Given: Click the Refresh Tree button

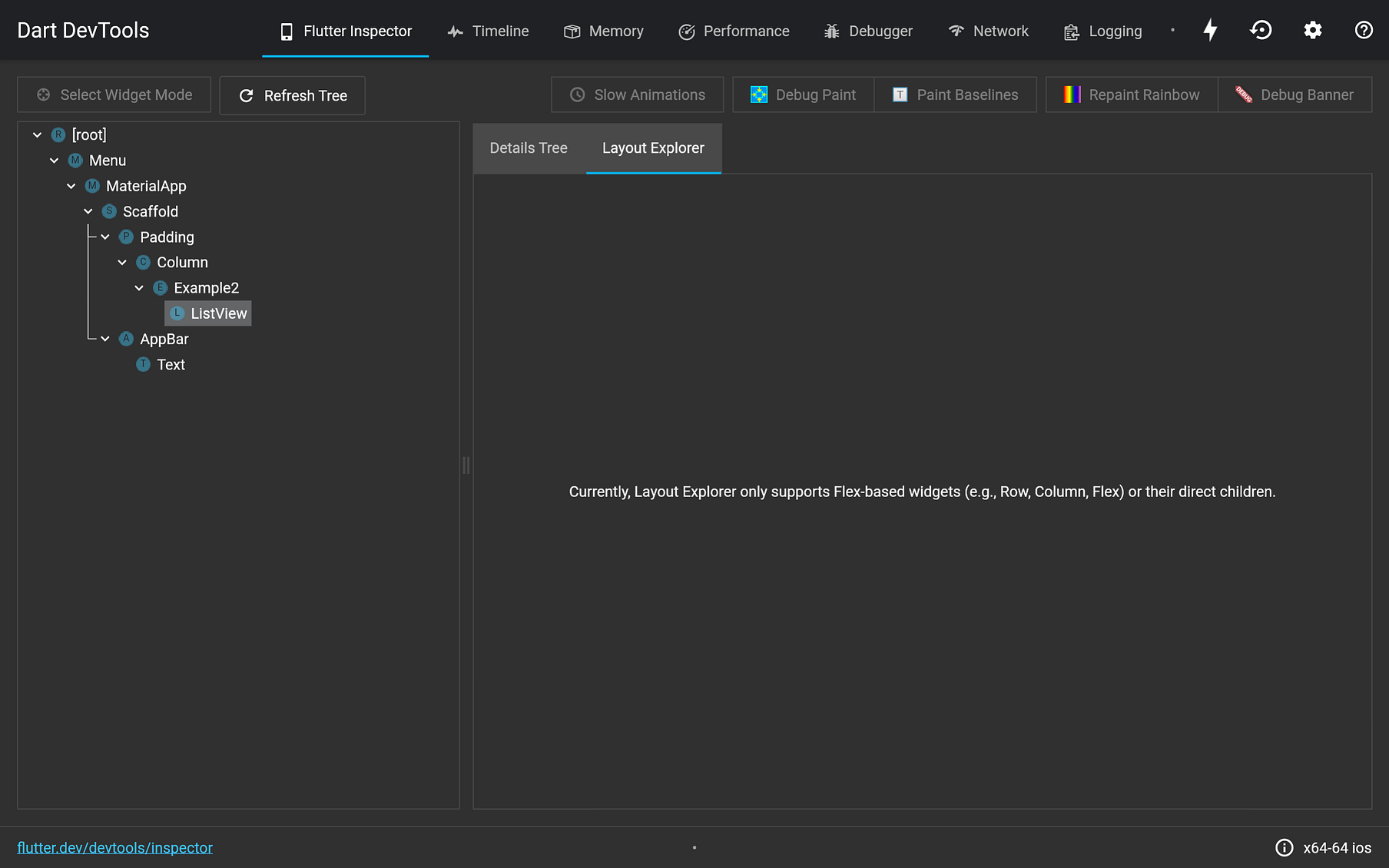Looking at the screenshot, I should pyautogui.click(x=292, y=95).
